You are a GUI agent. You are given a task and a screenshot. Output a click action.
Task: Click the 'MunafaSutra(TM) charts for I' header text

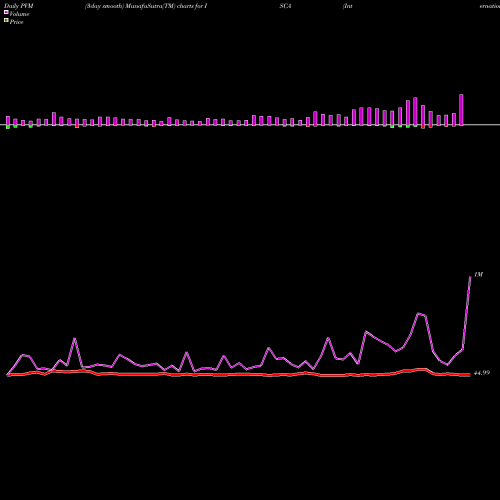(x=166, y=6)
